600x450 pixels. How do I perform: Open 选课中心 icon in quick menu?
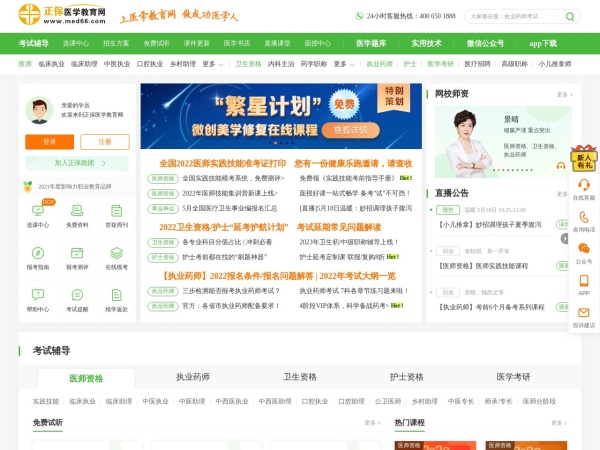(x=38, y=212)
